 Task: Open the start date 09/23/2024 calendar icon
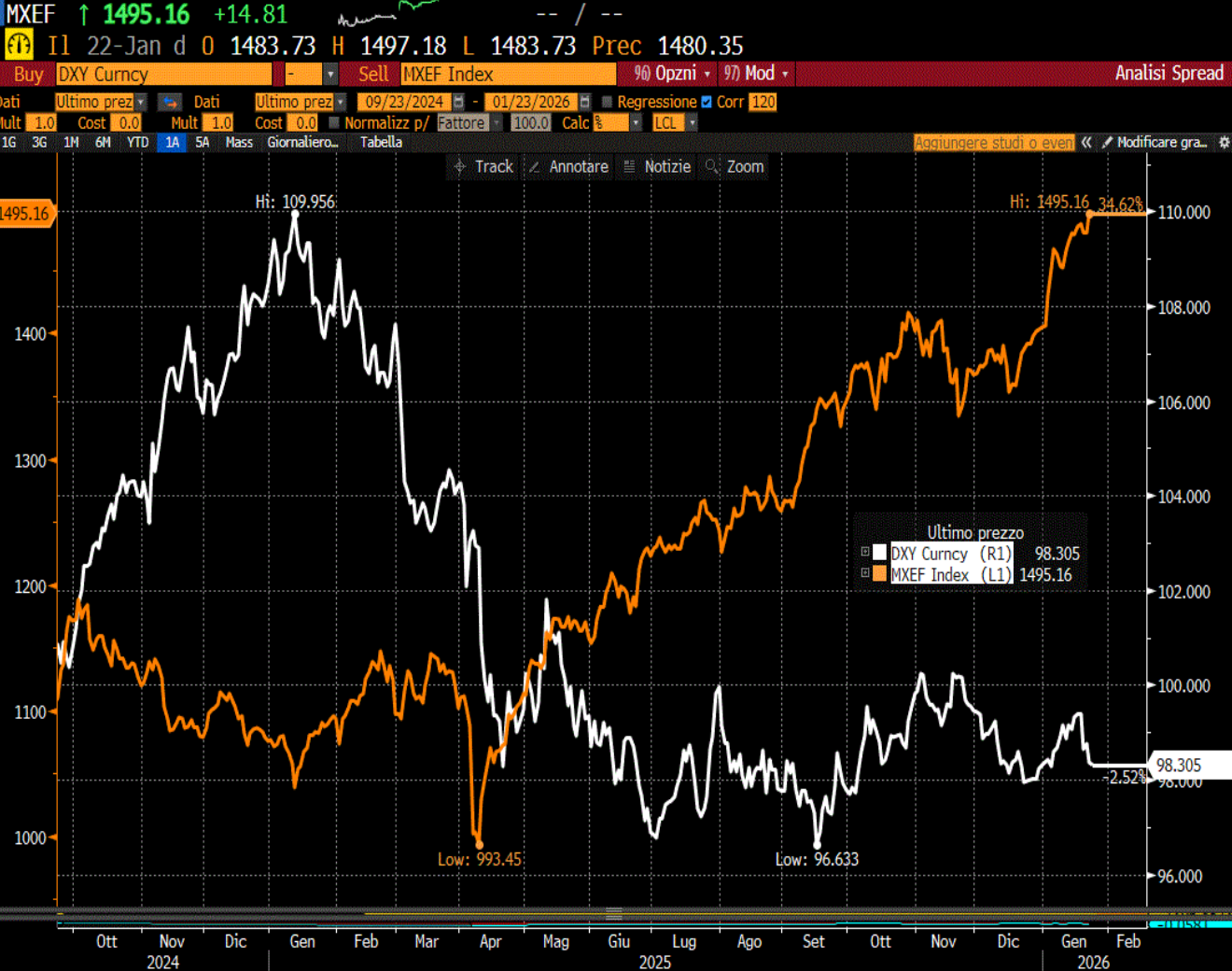tap(458, 102)
